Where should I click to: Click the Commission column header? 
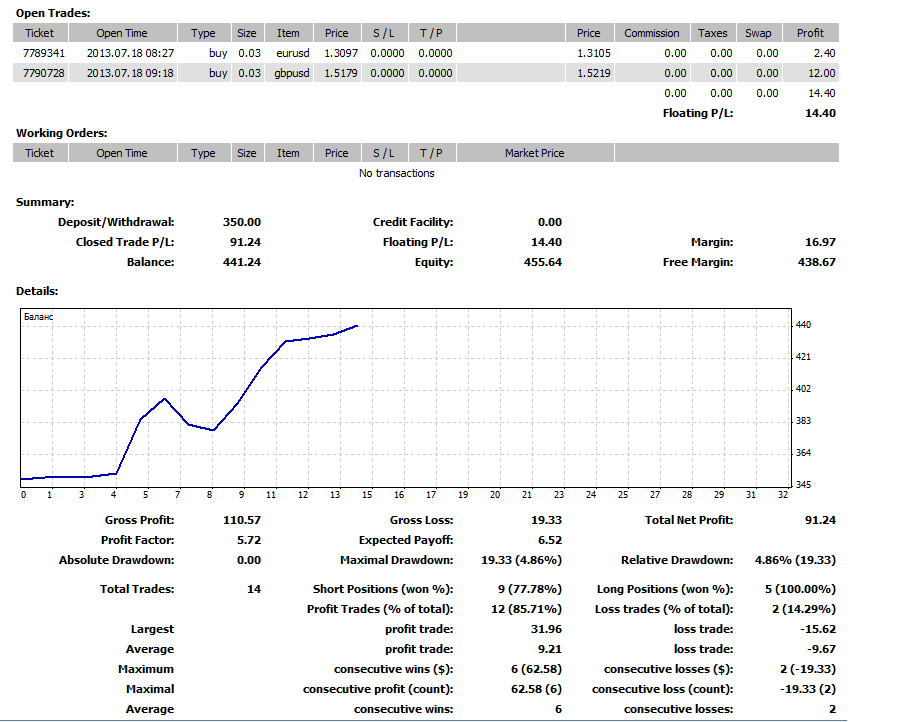click(652, 33)
